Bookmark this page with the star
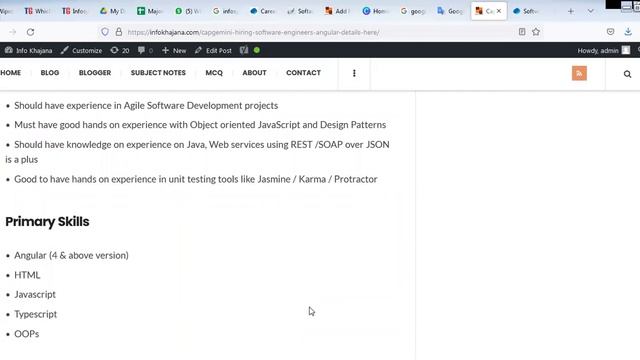This screenshot has height=360, width=640. point(536,32)
